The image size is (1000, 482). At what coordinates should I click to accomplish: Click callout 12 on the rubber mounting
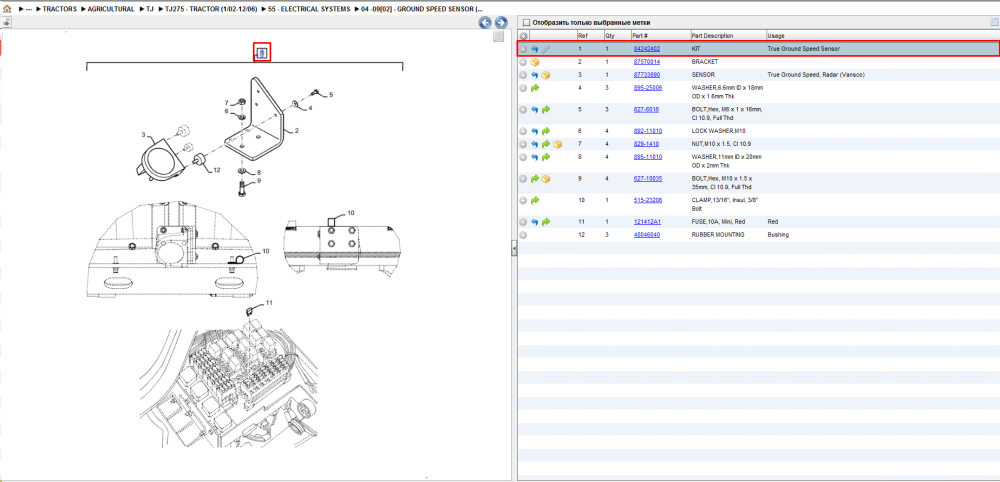coord(217,170)
